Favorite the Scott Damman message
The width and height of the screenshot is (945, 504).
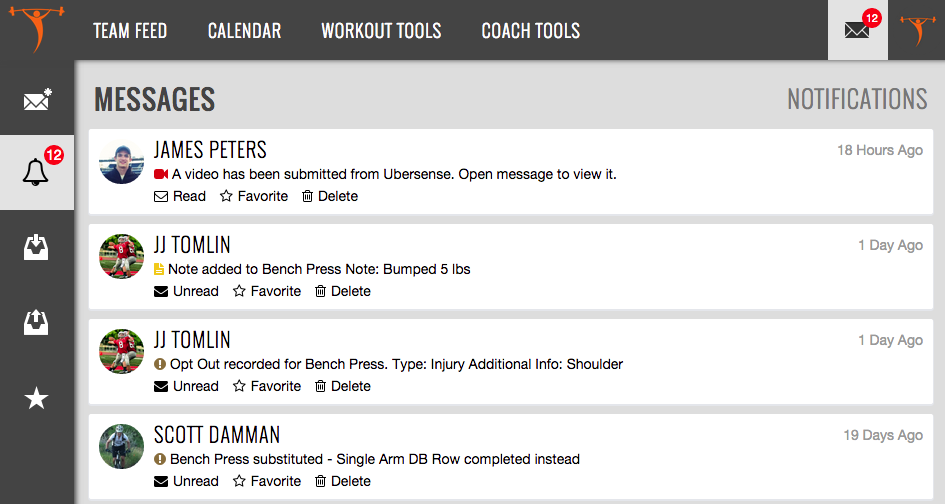coord(267,481)
